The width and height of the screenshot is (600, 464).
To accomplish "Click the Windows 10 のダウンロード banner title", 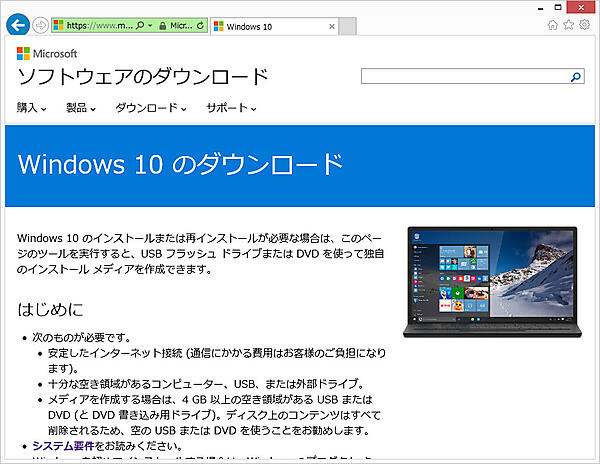I will [180, 164].
